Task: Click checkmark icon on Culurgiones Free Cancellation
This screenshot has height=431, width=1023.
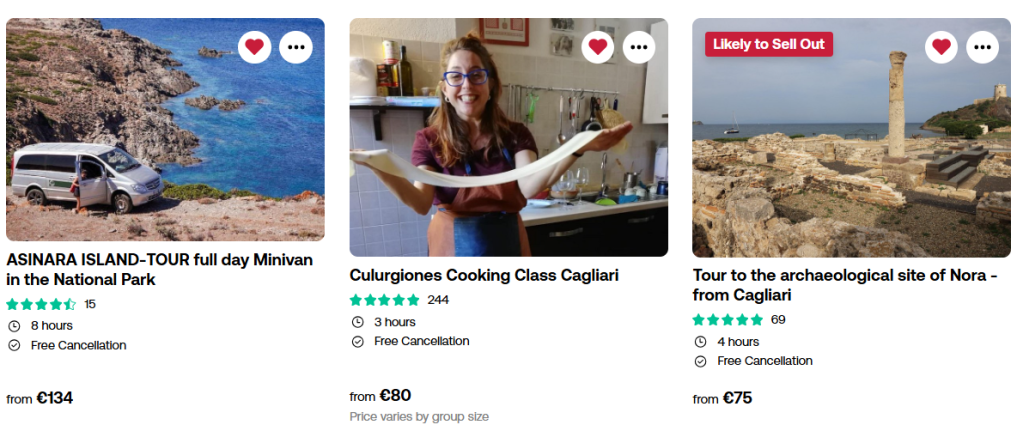Action: 357,342
